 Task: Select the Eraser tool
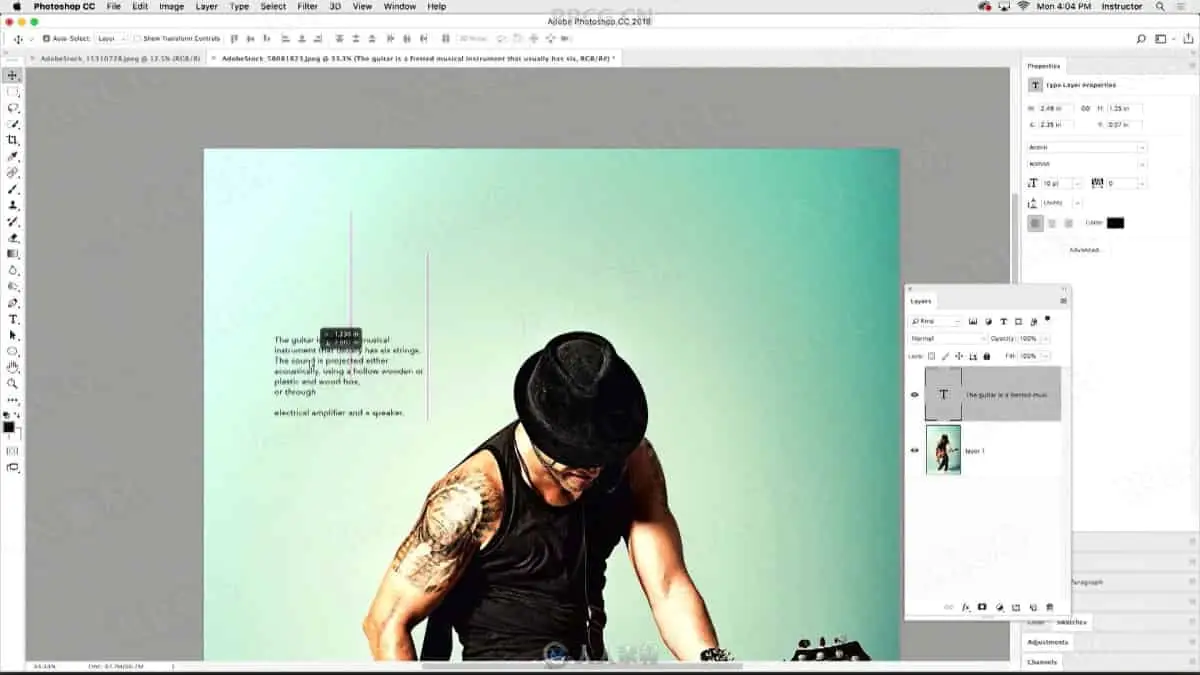coord(13,238)
